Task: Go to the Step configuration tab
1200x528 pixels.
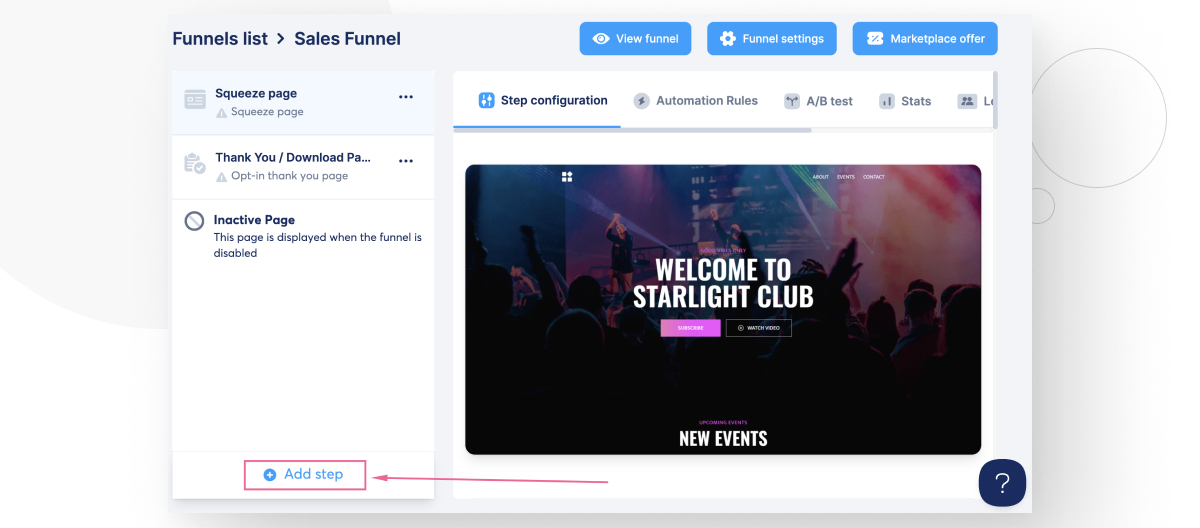Action: (x=543, y=101)
